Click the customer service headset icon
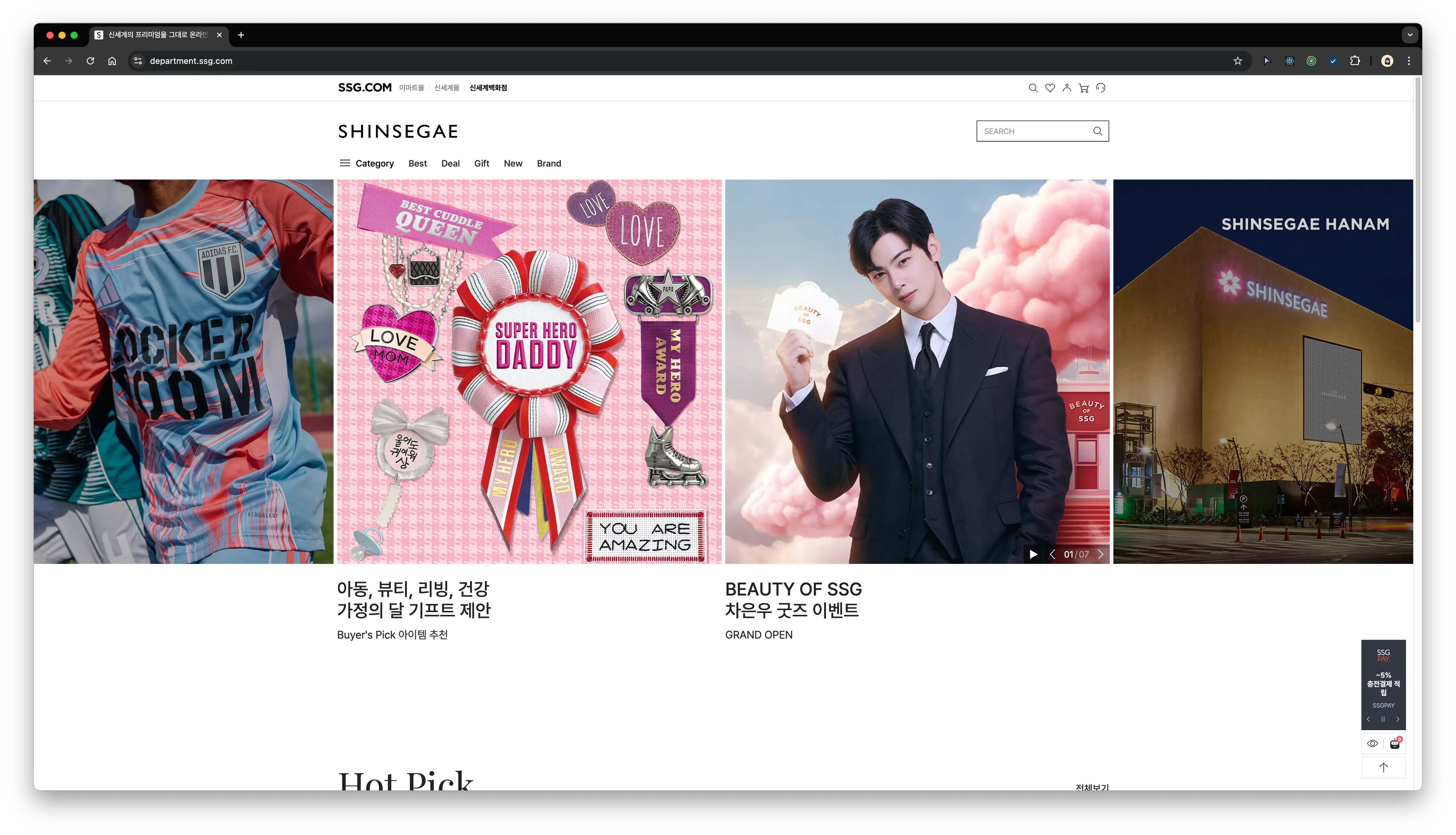The image size is (1456, 835). click(1100, 88)
